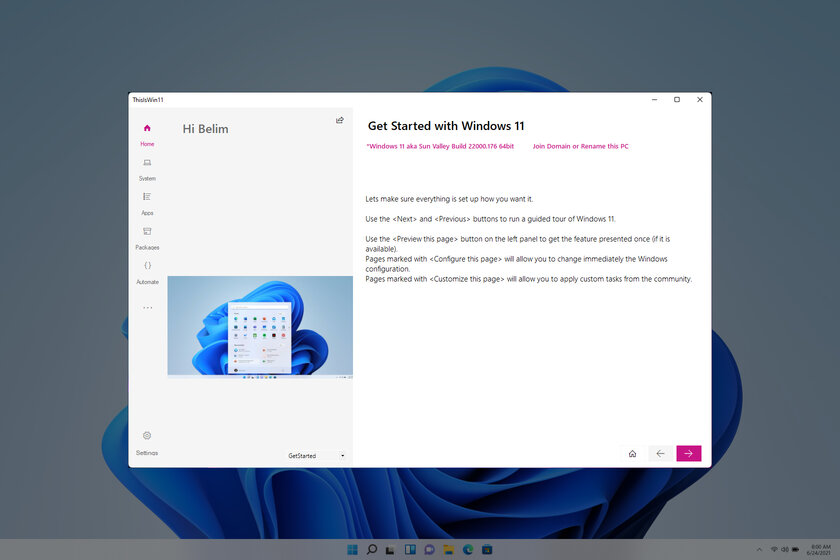Click the pink Next arrow button
This screenshot has width=840, height=560.
click(688, 453)
